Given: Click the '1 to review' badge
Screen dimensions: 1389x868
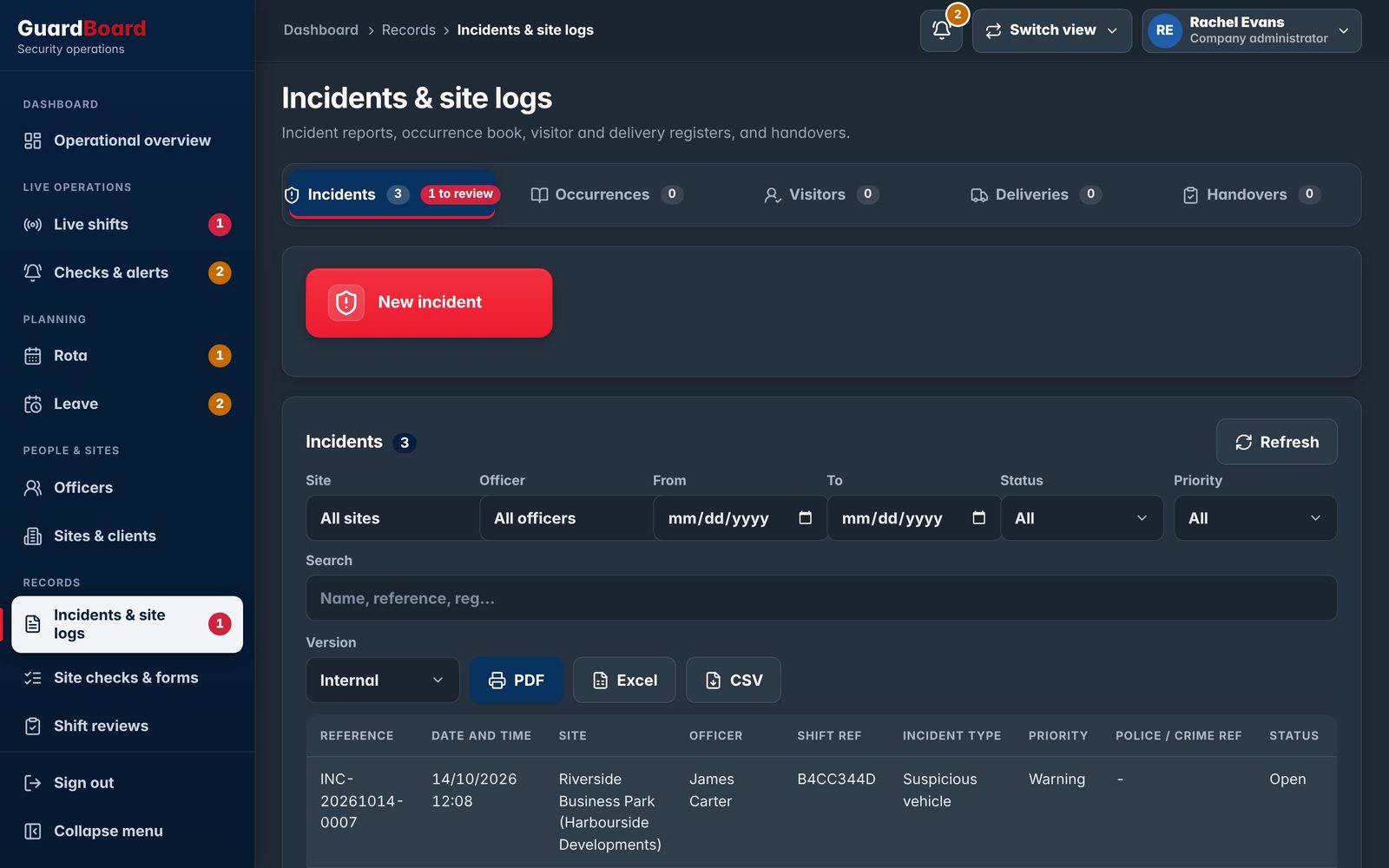Looking at the screenshot, I should point(460,194).
